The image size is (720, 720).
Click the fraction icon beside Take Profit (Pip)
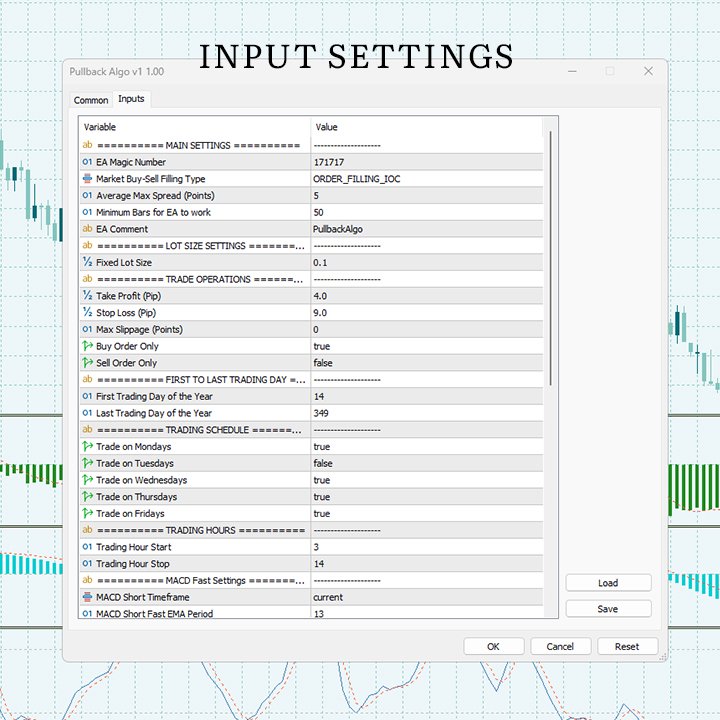87,296
